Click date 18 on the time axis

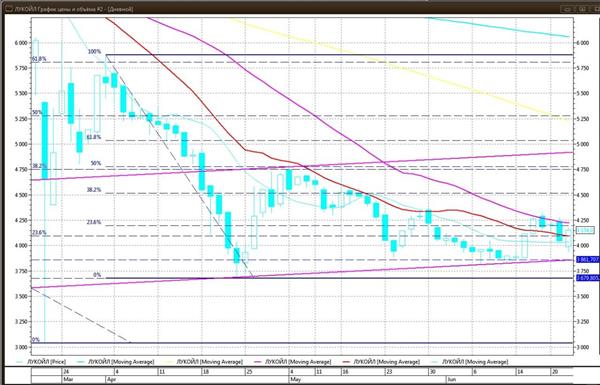click(x=205, y=372)
